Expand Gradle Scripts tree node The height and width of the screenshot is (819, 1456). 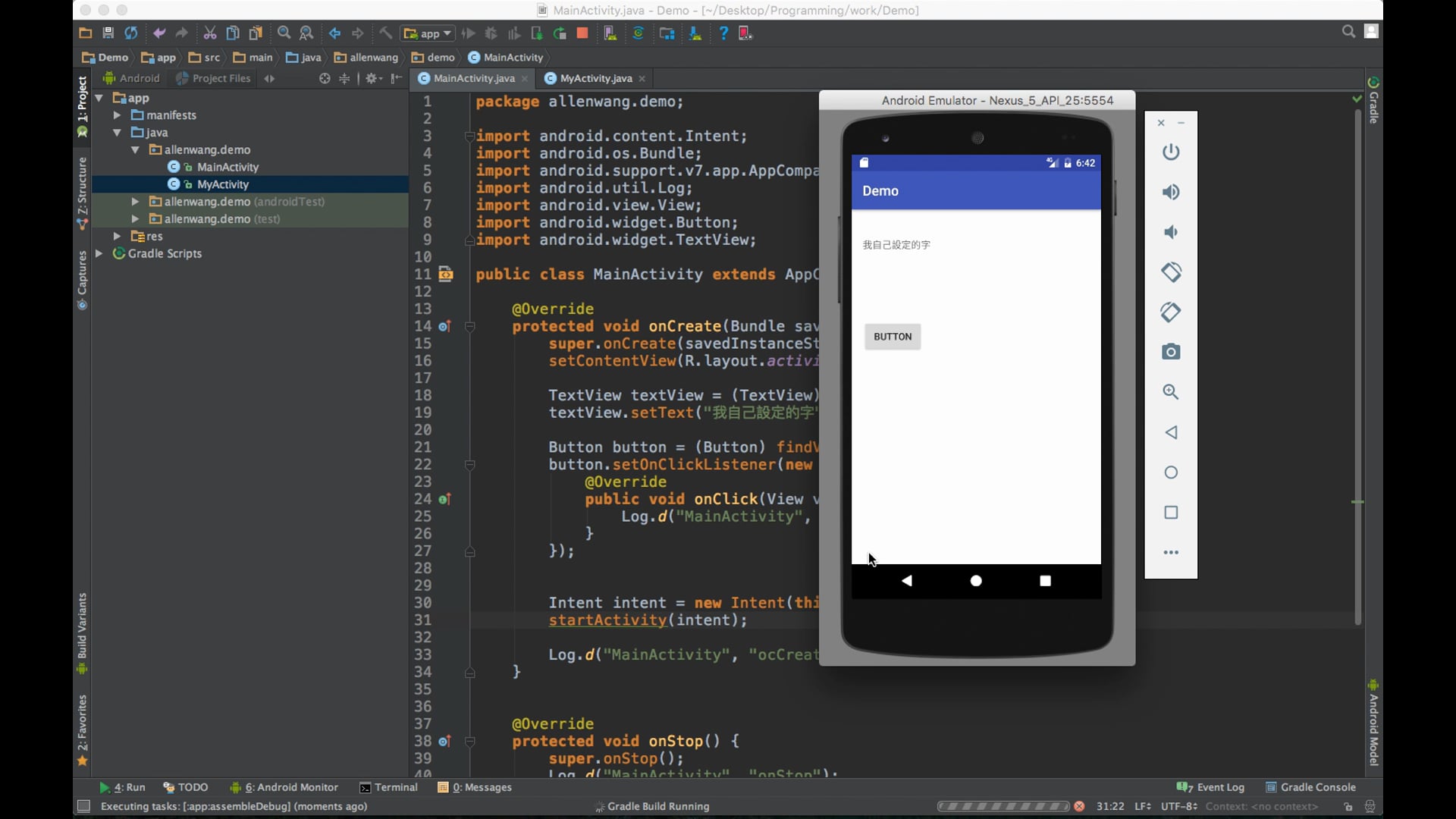point(99,254)
